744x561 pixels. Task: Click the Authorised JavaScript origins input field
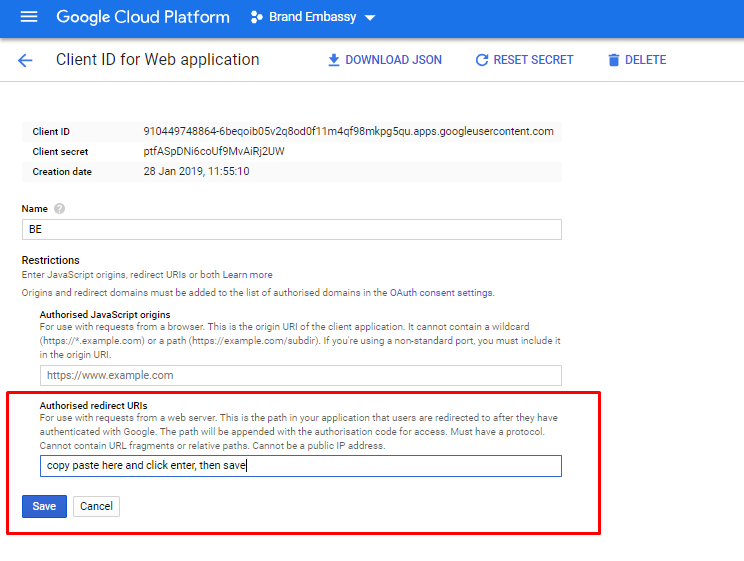(301, 375)
